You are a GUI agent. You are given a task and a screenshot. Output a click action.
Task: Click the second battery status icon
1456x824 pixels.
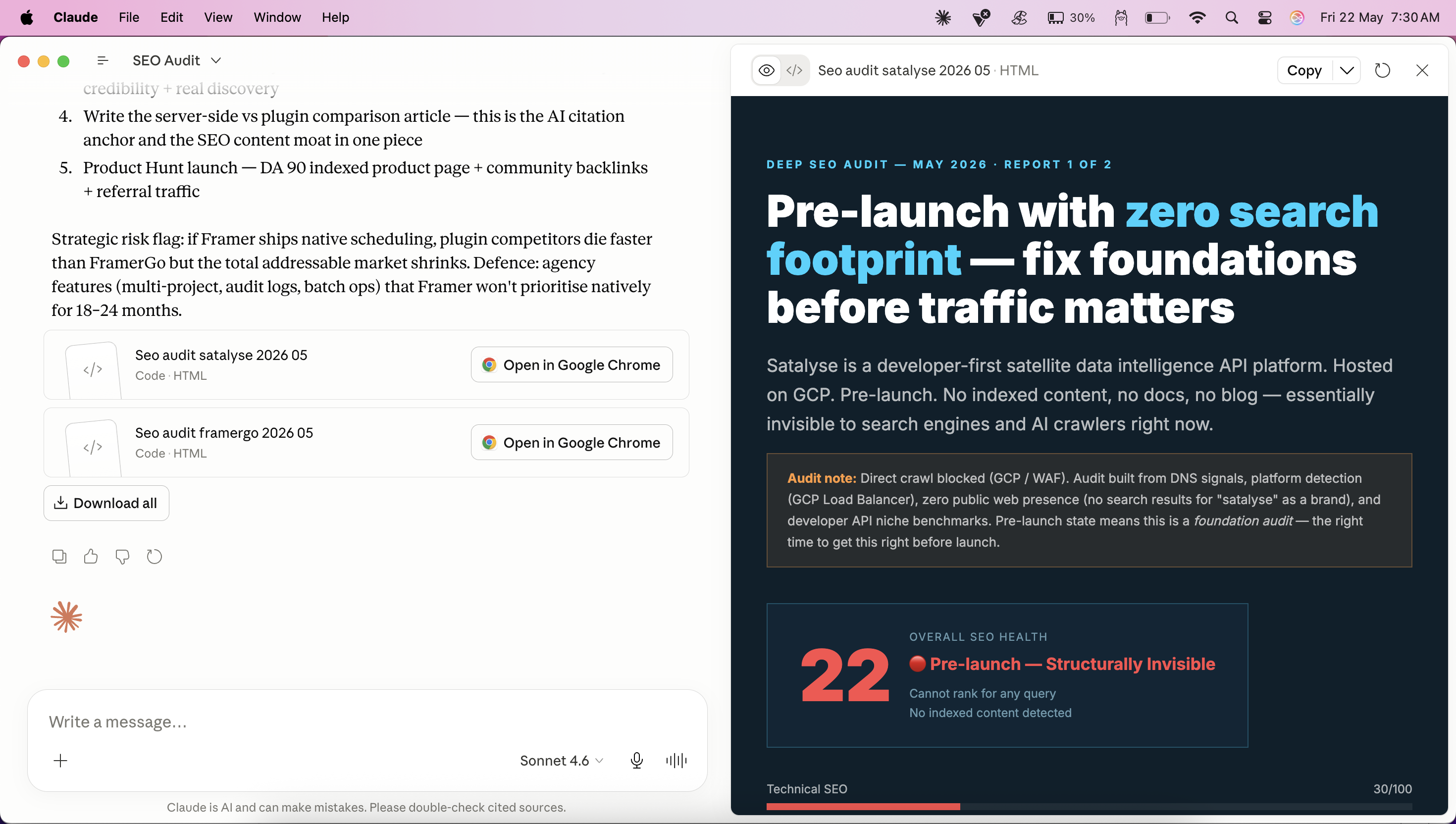click(x=1157, y=17)
